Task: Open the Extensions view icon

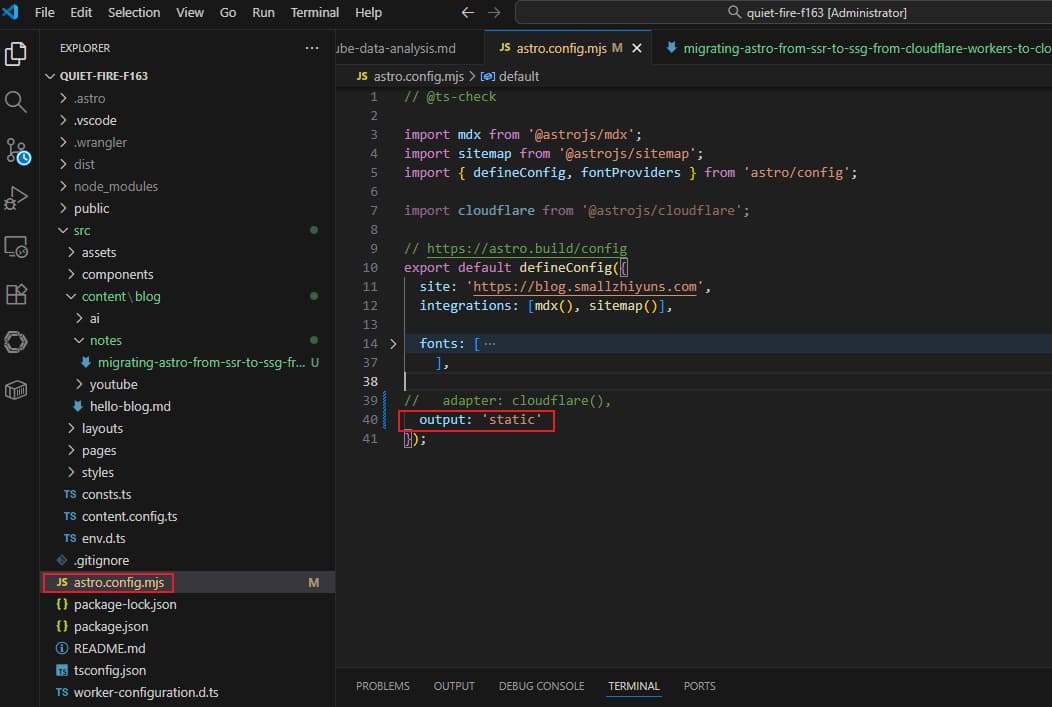Action: point(16,294)
